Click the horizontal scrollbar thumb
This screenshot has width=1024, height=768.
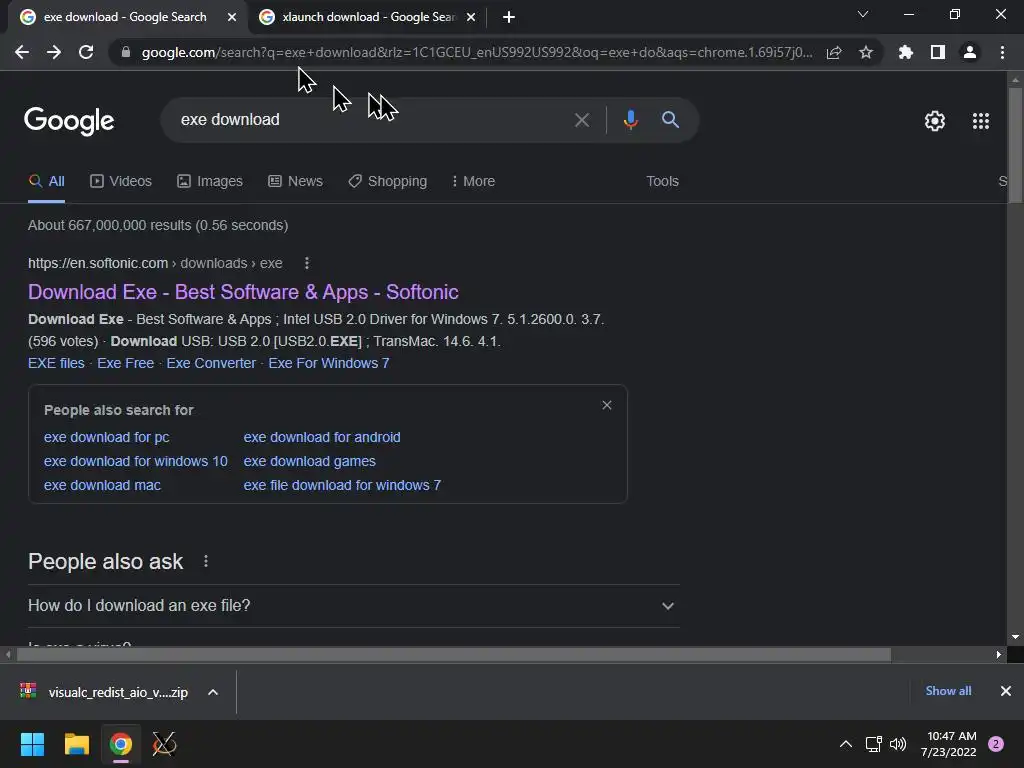[x=454, y=654]
